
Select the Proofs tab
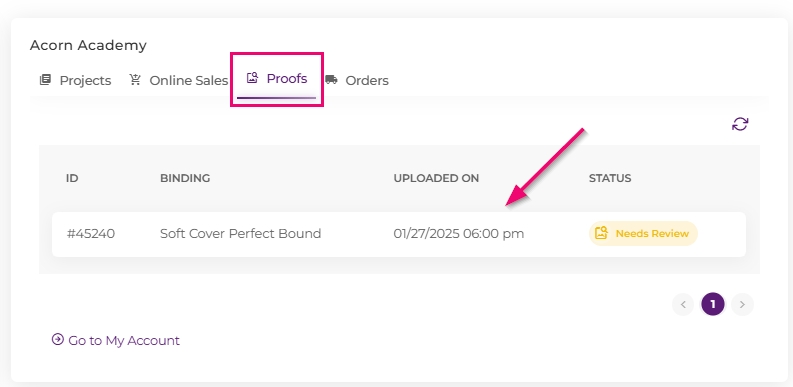[277, 79]
